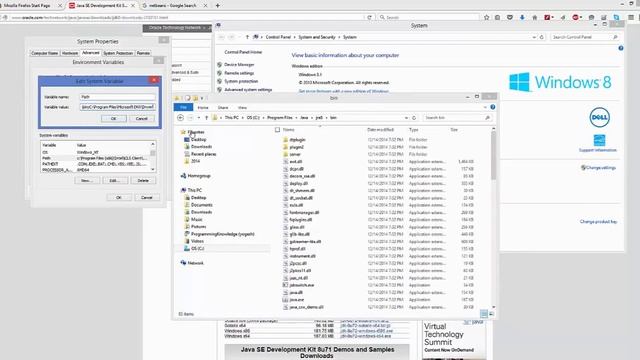Screen dimensions: 640x360
Task: Open Device Manager link in System window
Action: 239,64
